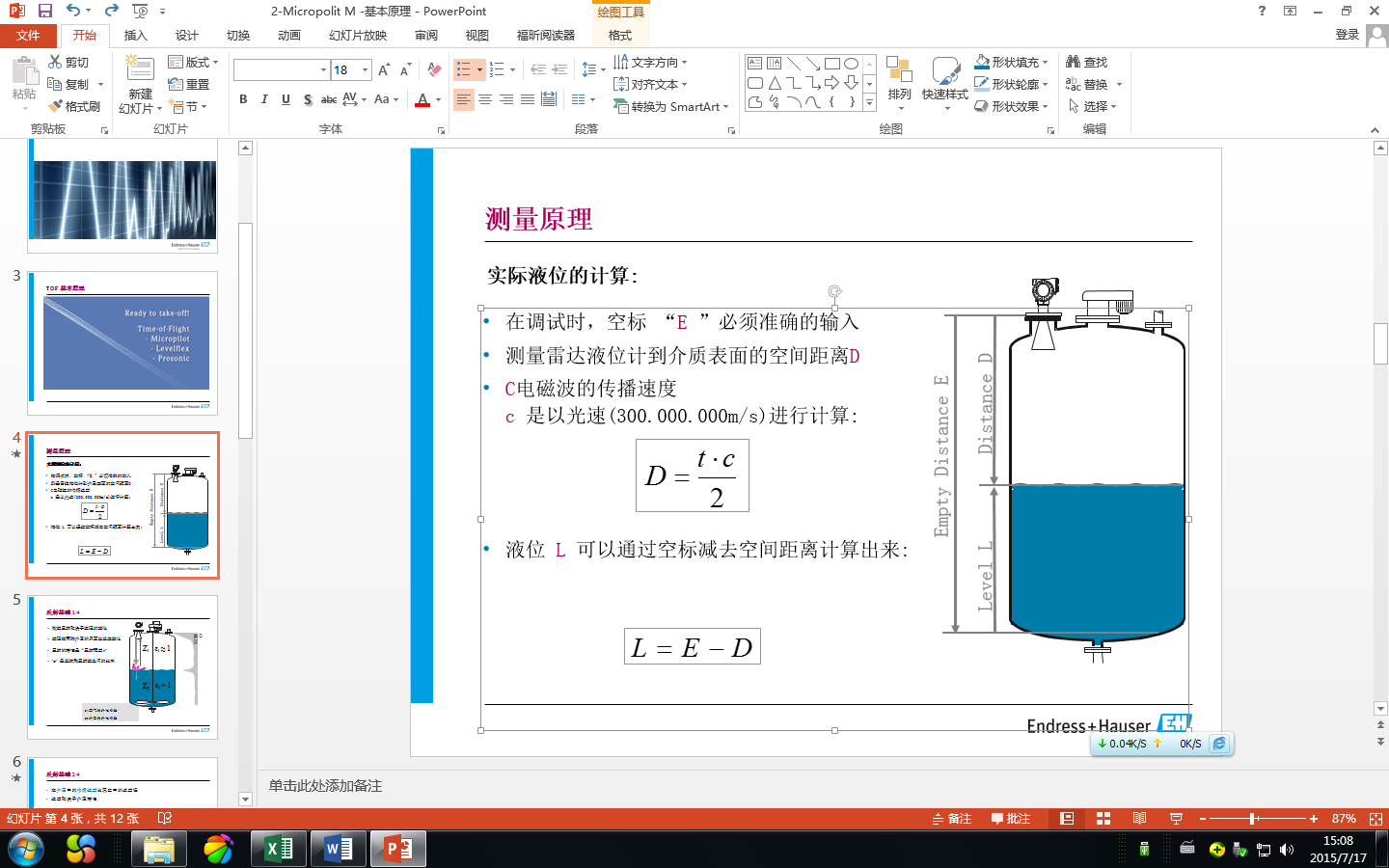The width and height of the screenshot is (1389, 868).
Task: Click Comments (批注) in status bar
Action: click(1011, 819)
